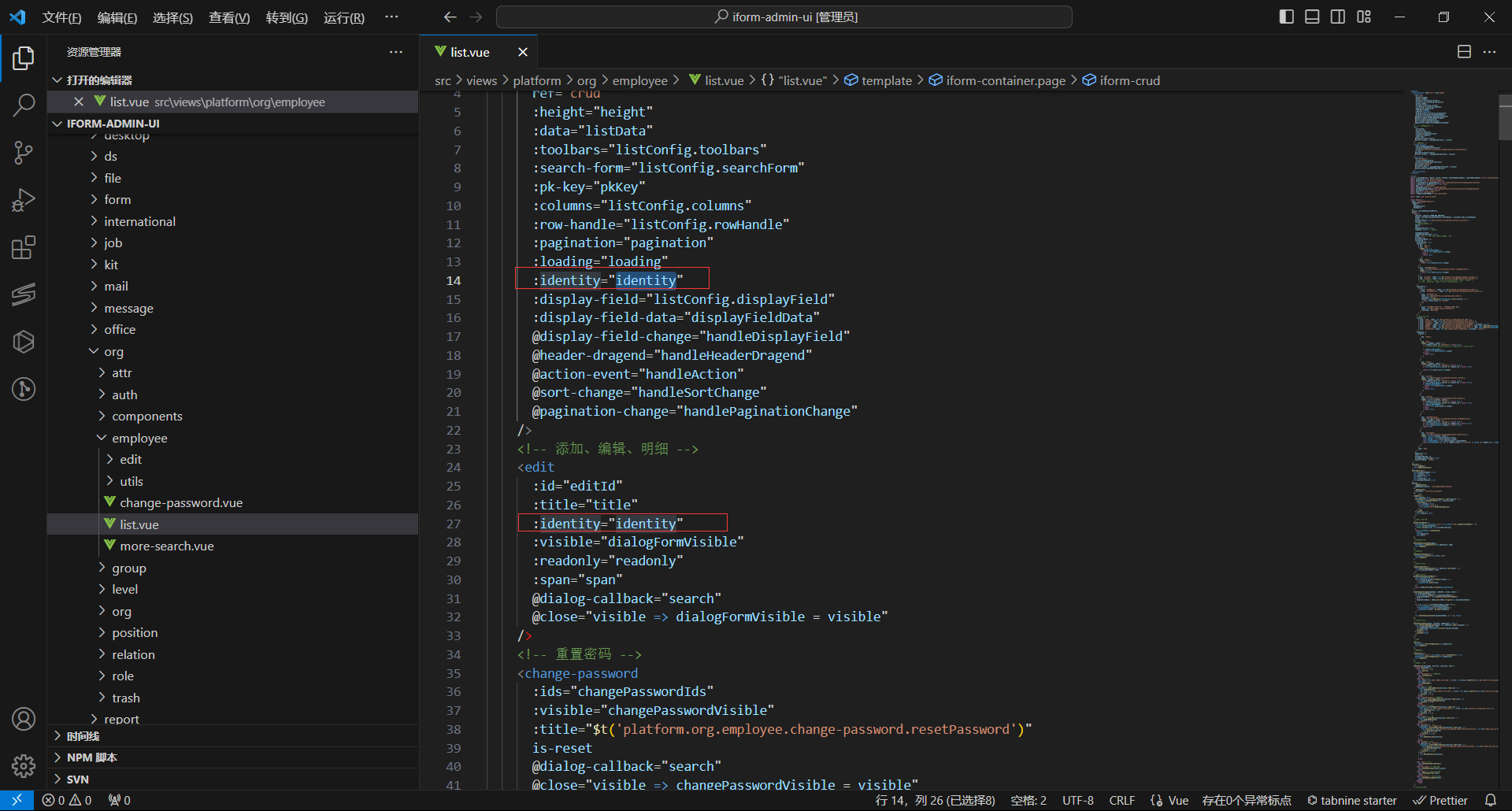Select the list.vue editor tab

(x=470, y=52)
